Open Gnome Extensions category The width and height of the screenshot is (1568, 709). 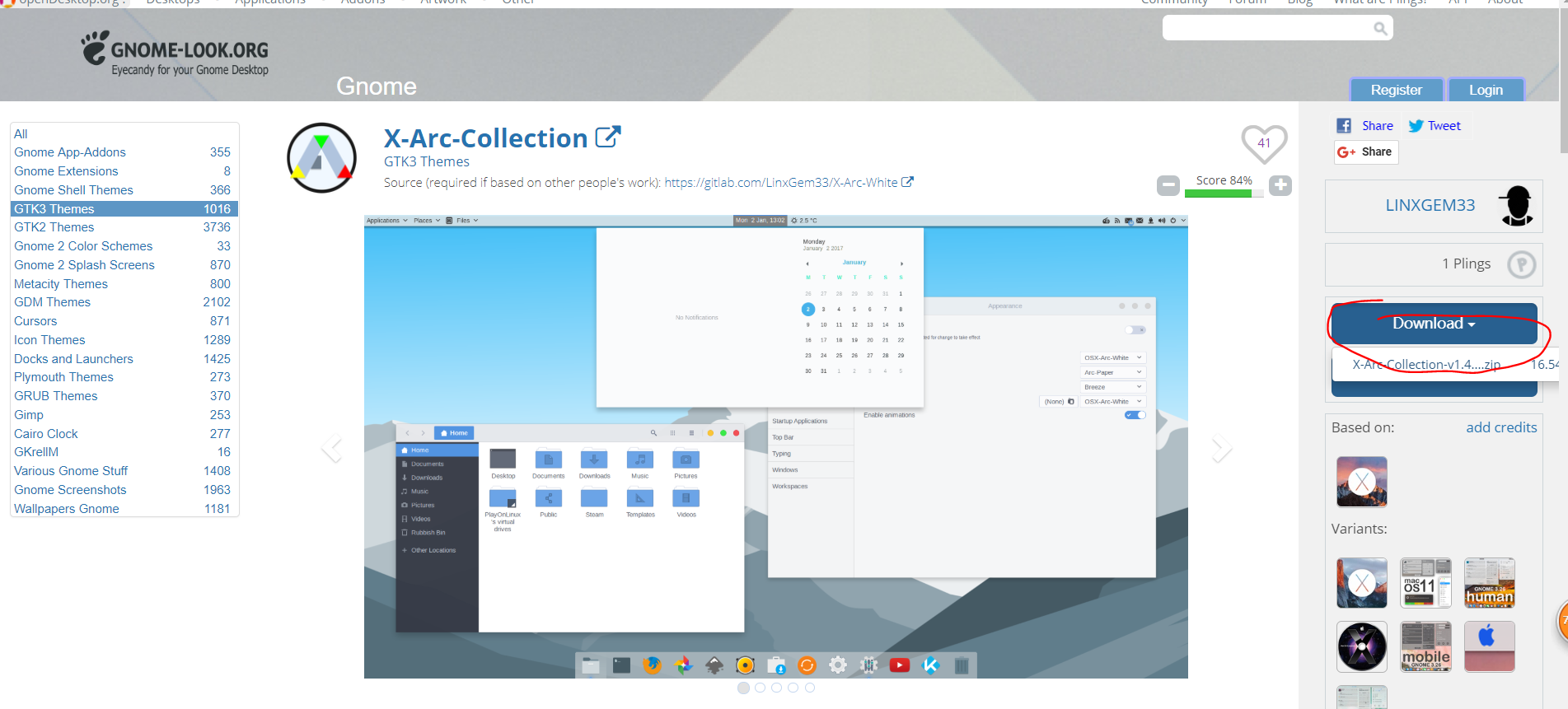coord(66,171)
